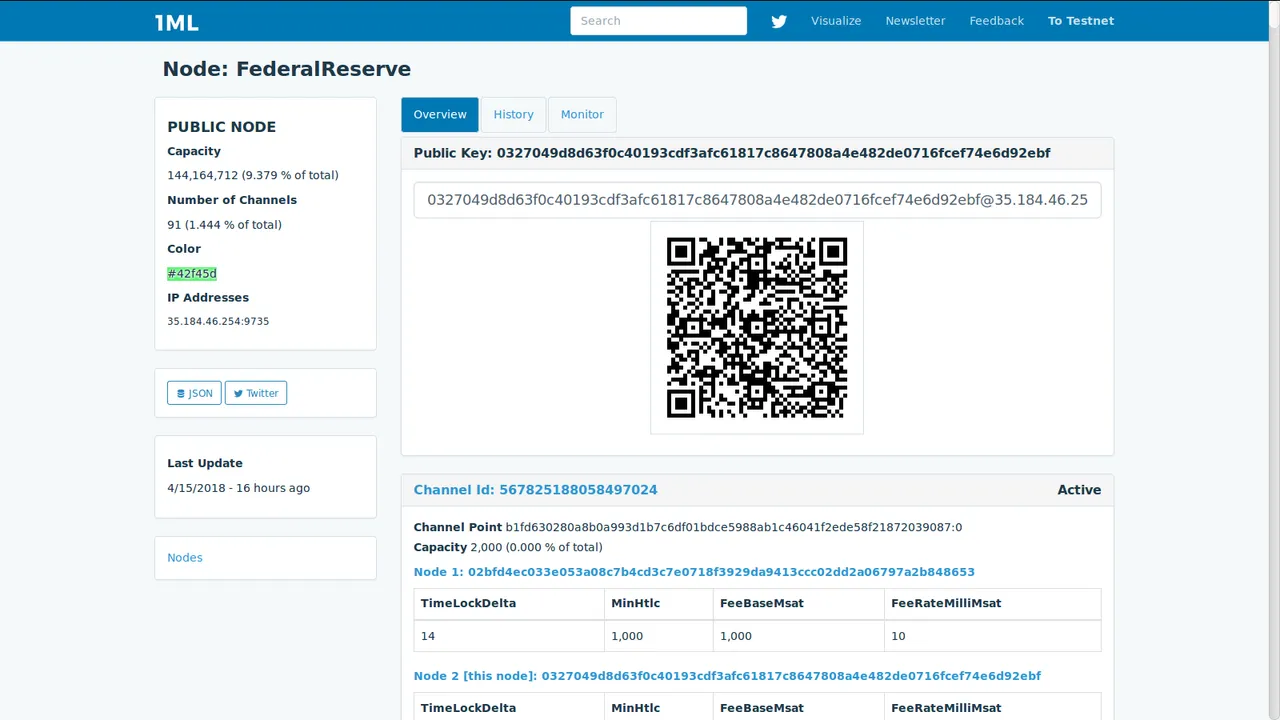Click the node QR code image
Viewport: 1280px width, 720px height.
point(757,328)
